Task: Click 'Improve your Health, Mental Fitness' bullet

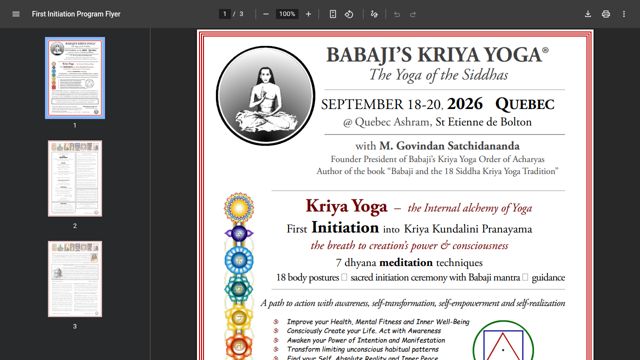Action: click(378, 322)
